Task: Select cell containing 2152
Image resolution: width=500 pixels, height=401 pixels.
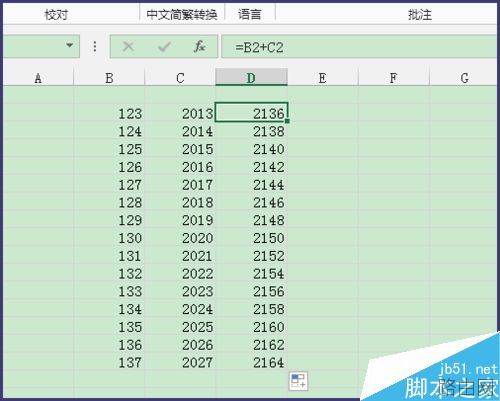Action: click(x=251, y=256)
